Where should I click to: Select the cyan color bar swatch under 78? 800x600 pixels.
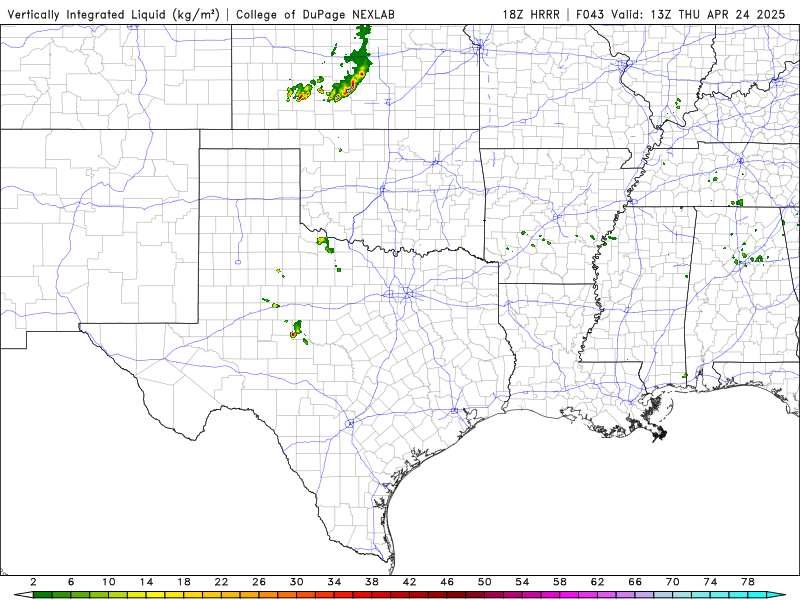(x=757, y=595)
